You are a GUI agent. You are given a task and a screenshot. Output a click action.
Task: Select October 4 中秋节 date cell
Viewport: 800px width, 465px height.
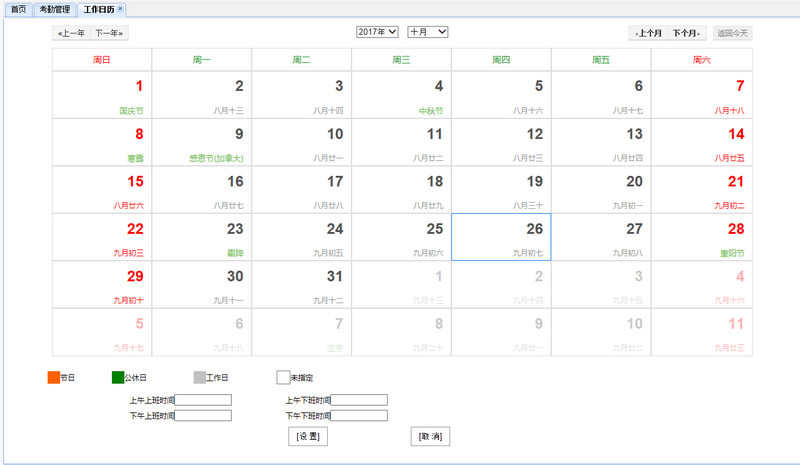pyautogui.click(x=401, y=95)
